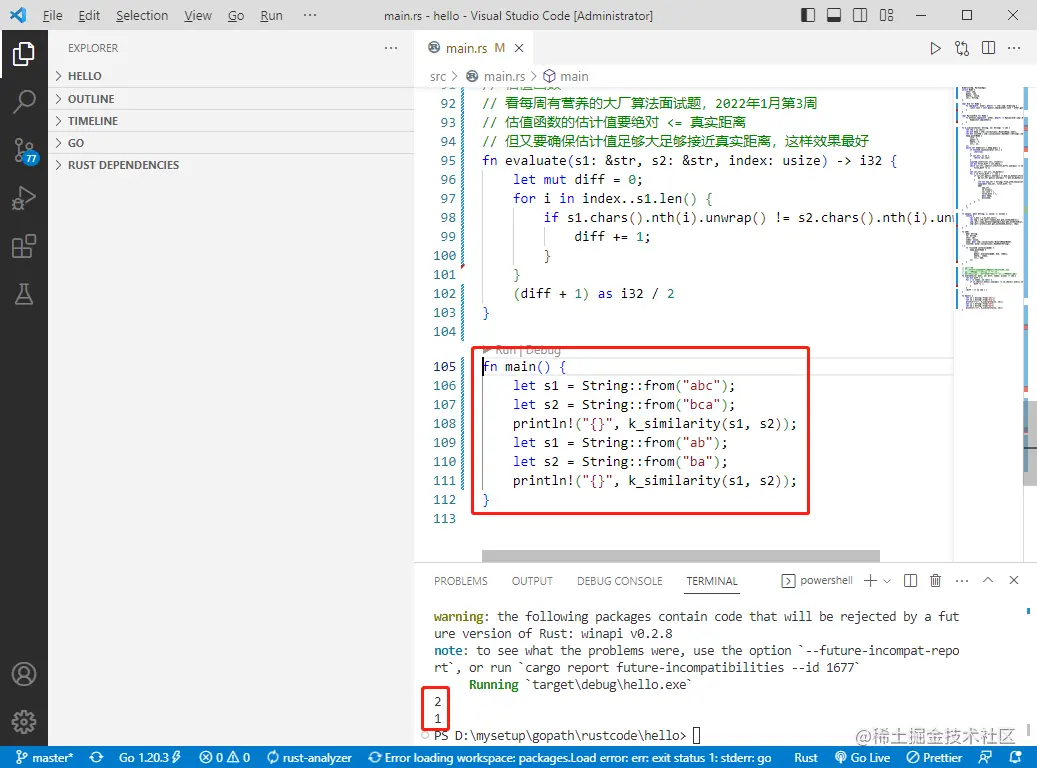Open terminal panel More Actions ellipsis
Image resolution: width=1037 pixels, height=768 pixels.
pyautogui.click(x=962, y=581)
